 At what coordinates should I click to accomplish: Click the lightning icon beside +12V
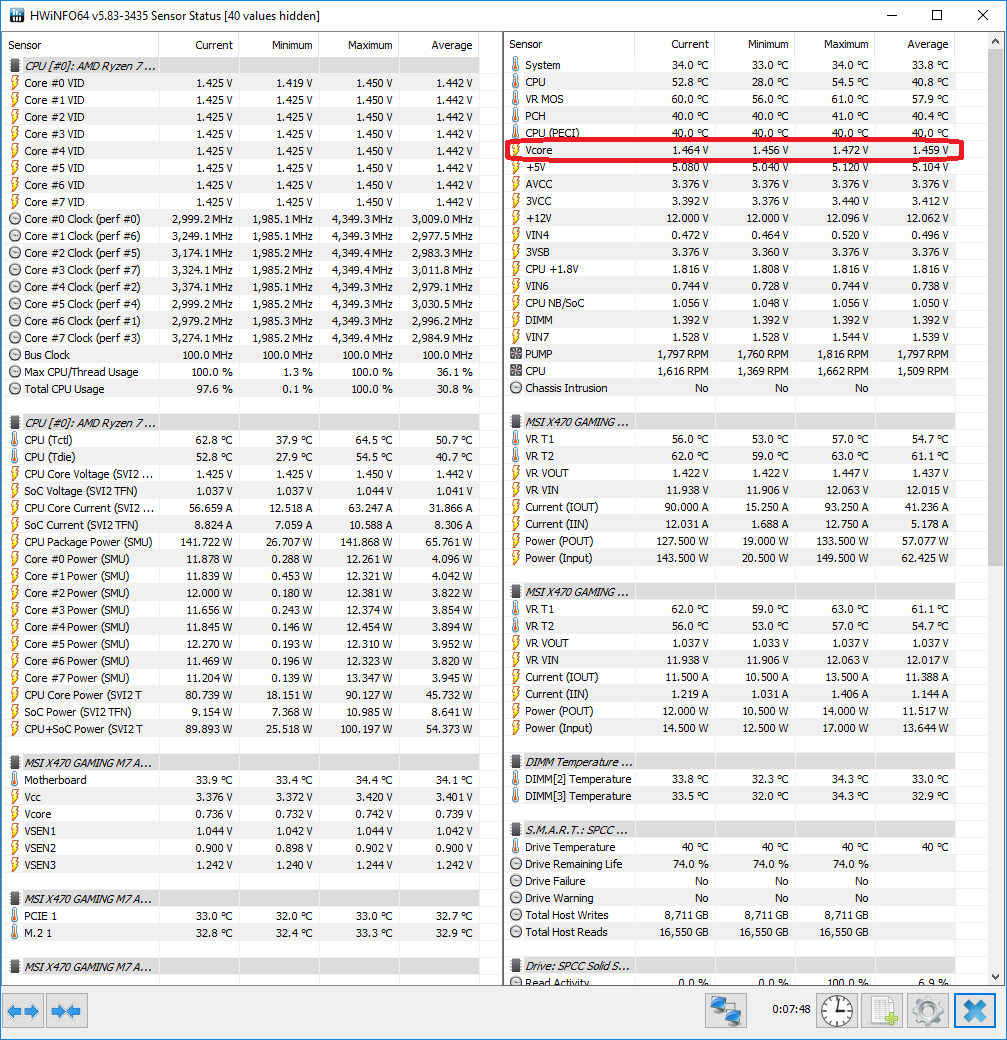point(515,218)
